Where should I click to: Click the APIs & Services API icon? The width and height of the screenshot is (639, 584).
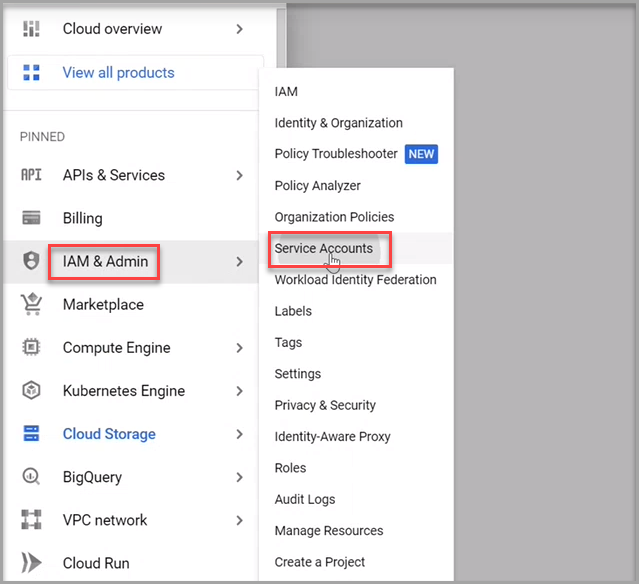(x=31, y=175)
